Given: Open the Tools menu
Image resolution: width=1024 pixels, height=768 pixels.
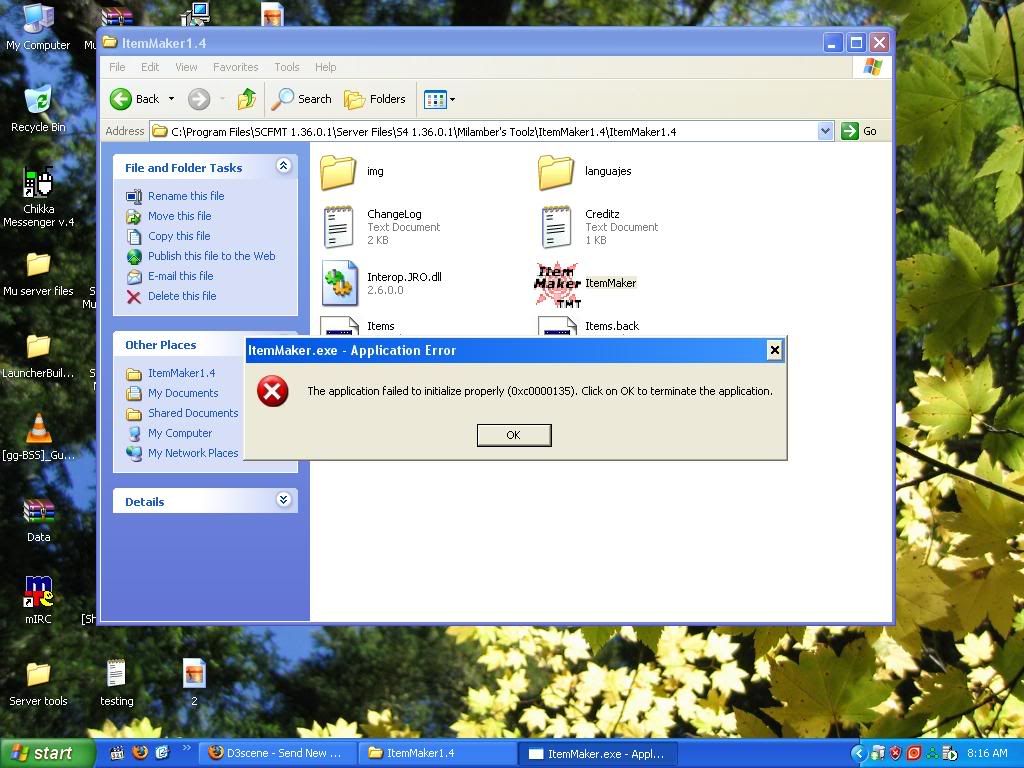Looking at the screenshot, I should tap(287, 67).
